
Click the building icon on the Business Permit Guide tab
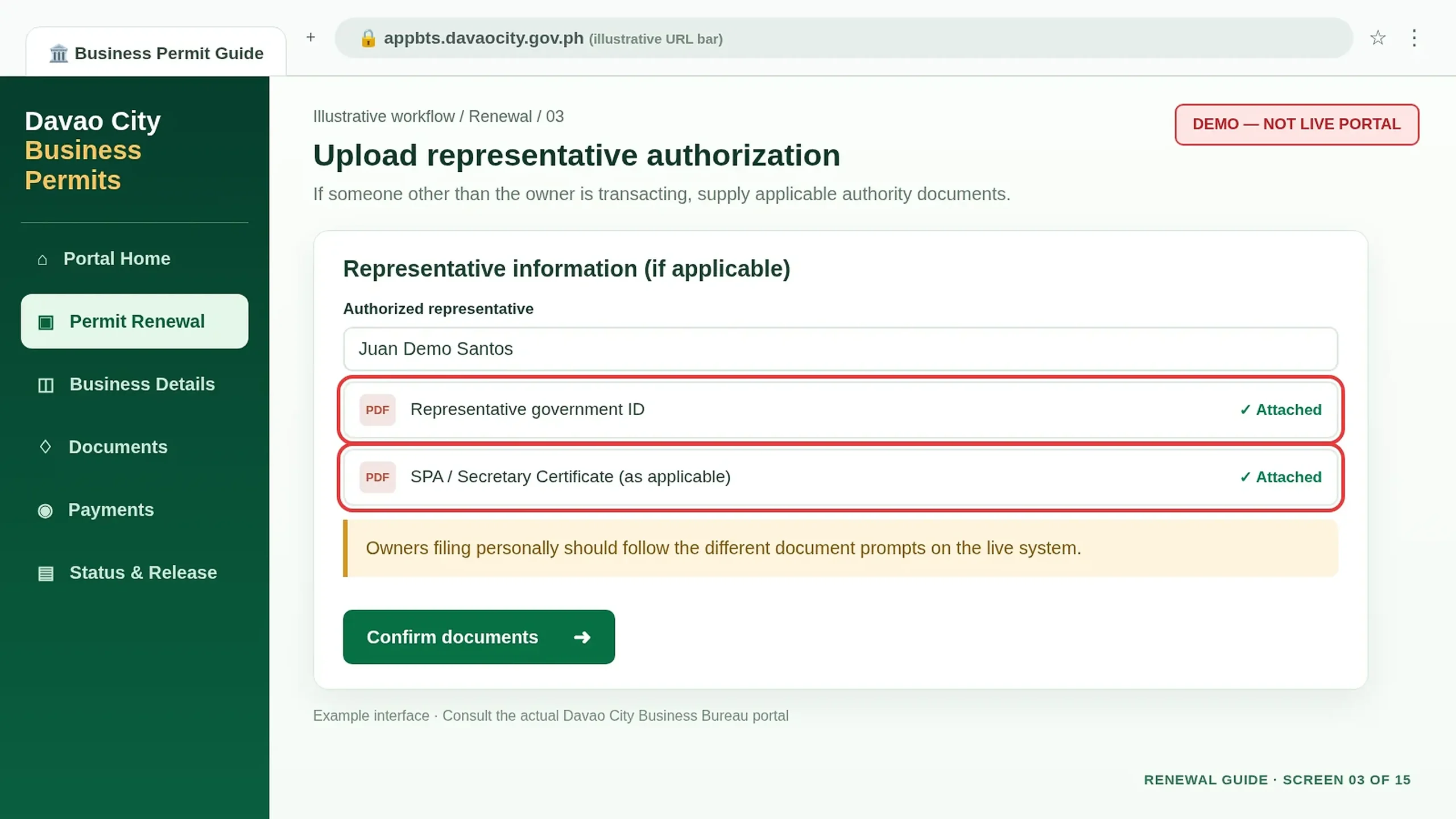pos(59,53)
